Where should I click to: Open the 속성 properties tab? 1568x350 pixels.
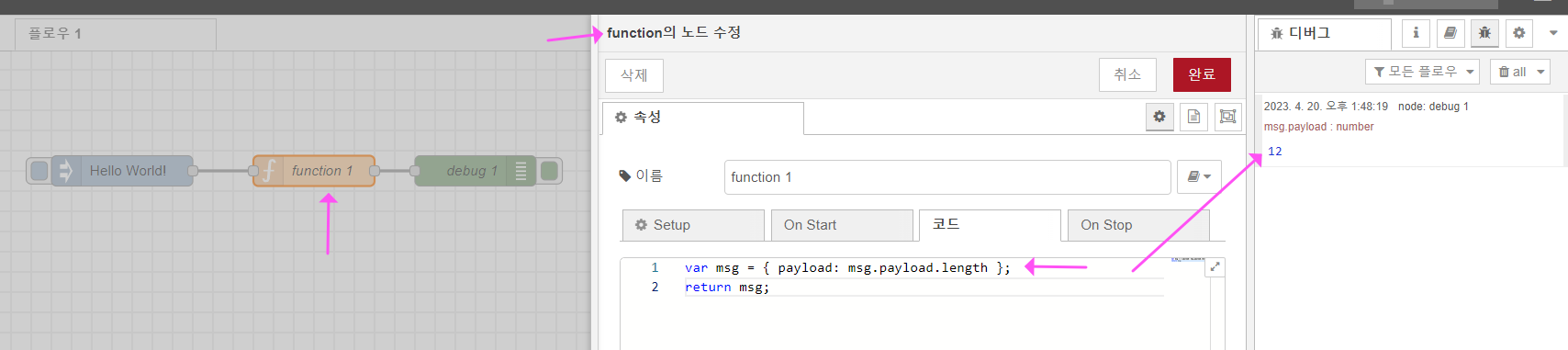pos(702,118)
